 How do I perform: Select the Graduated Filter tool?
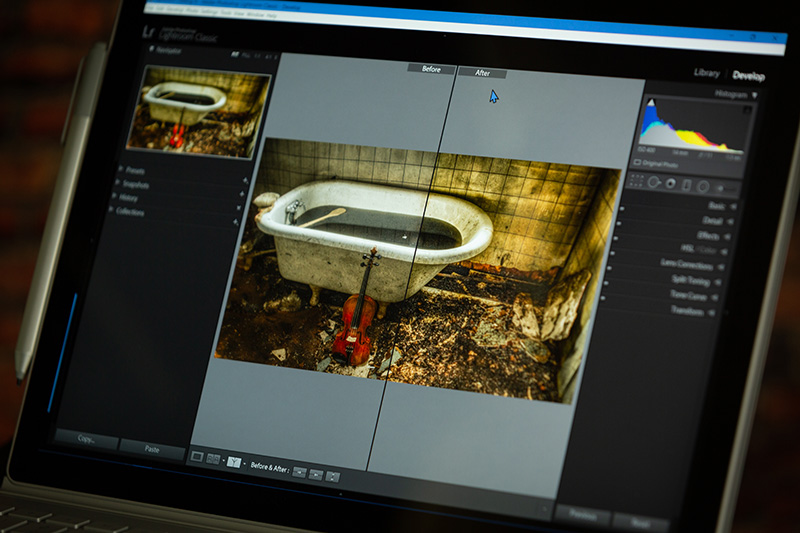686,185
